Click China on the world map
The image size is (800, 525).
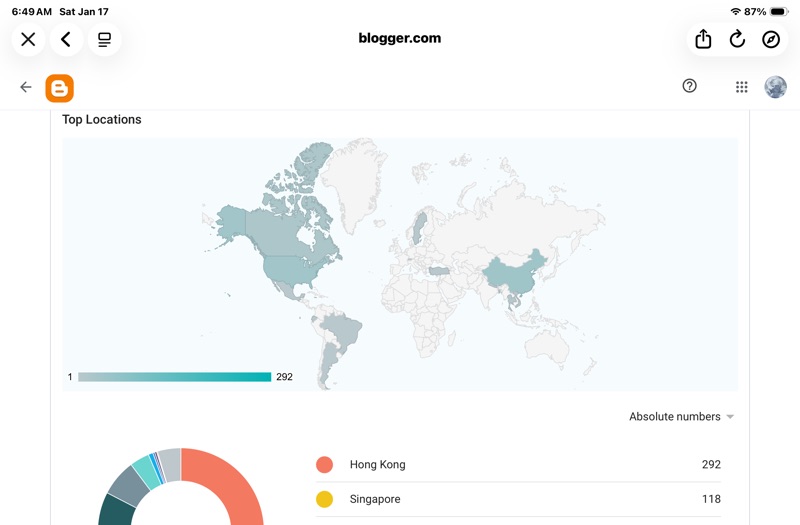(x=517, y=270)
